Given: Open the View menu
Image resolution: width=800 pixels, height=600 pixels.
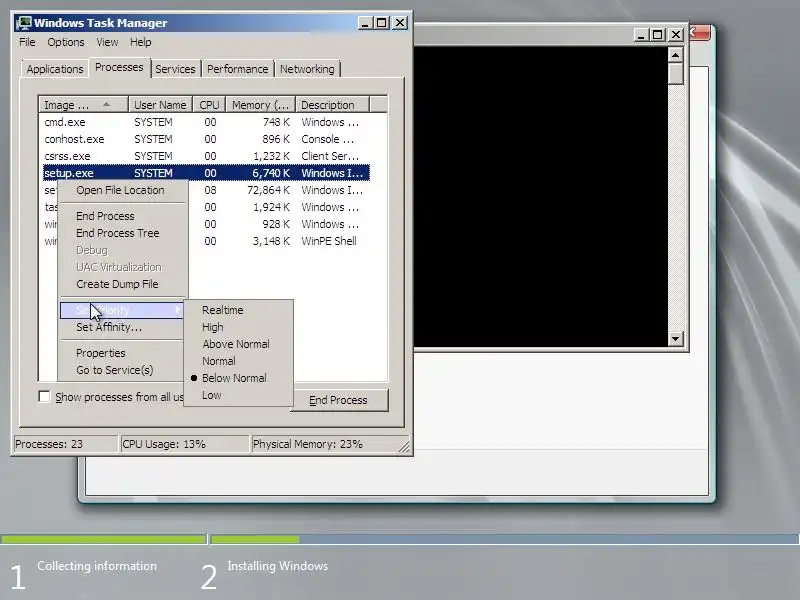Looking at the screenshot, I should pyautogui.click(x=107, y=42).
